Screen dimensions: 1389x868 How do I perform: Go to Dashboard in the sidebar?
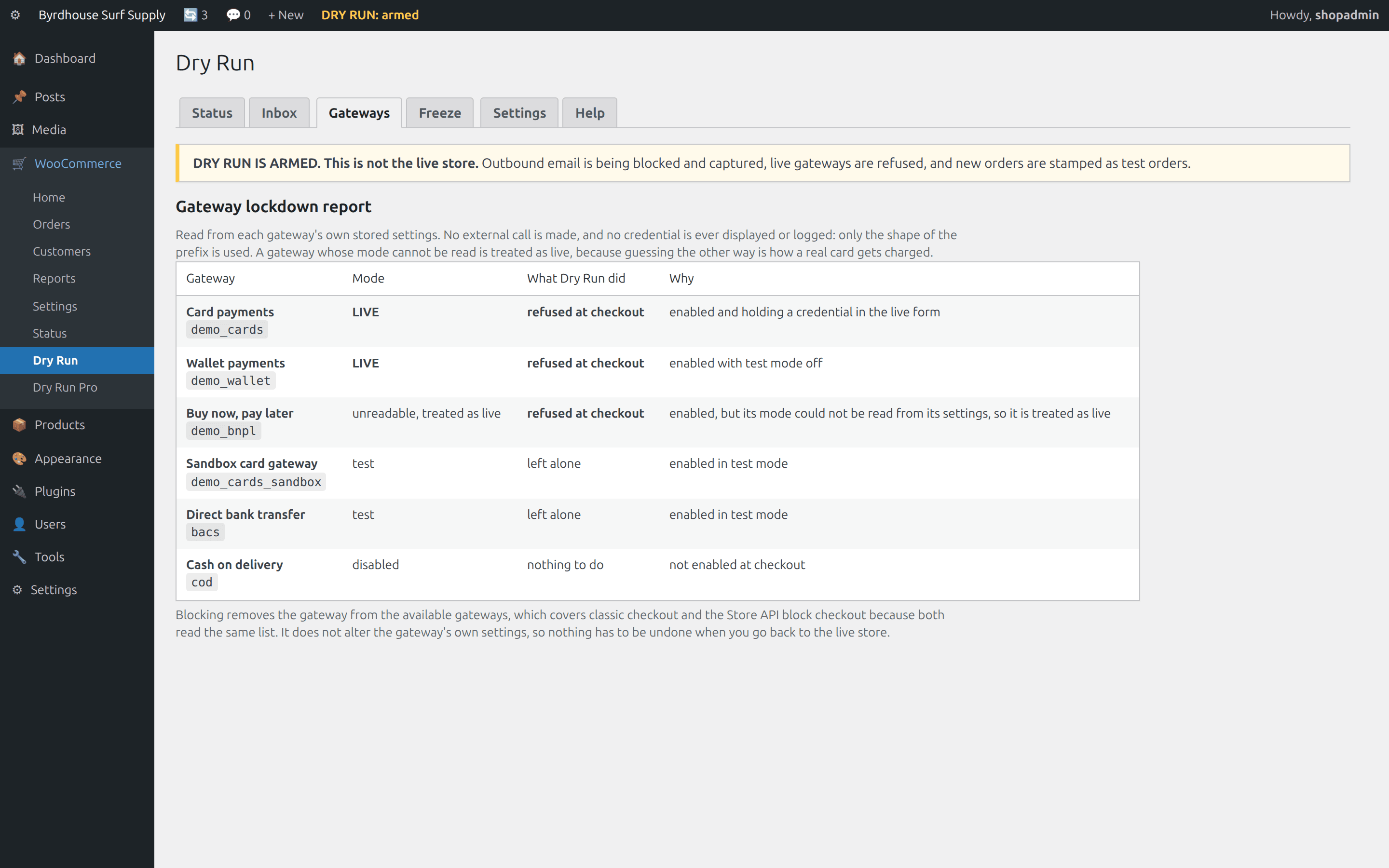(77, 58)
